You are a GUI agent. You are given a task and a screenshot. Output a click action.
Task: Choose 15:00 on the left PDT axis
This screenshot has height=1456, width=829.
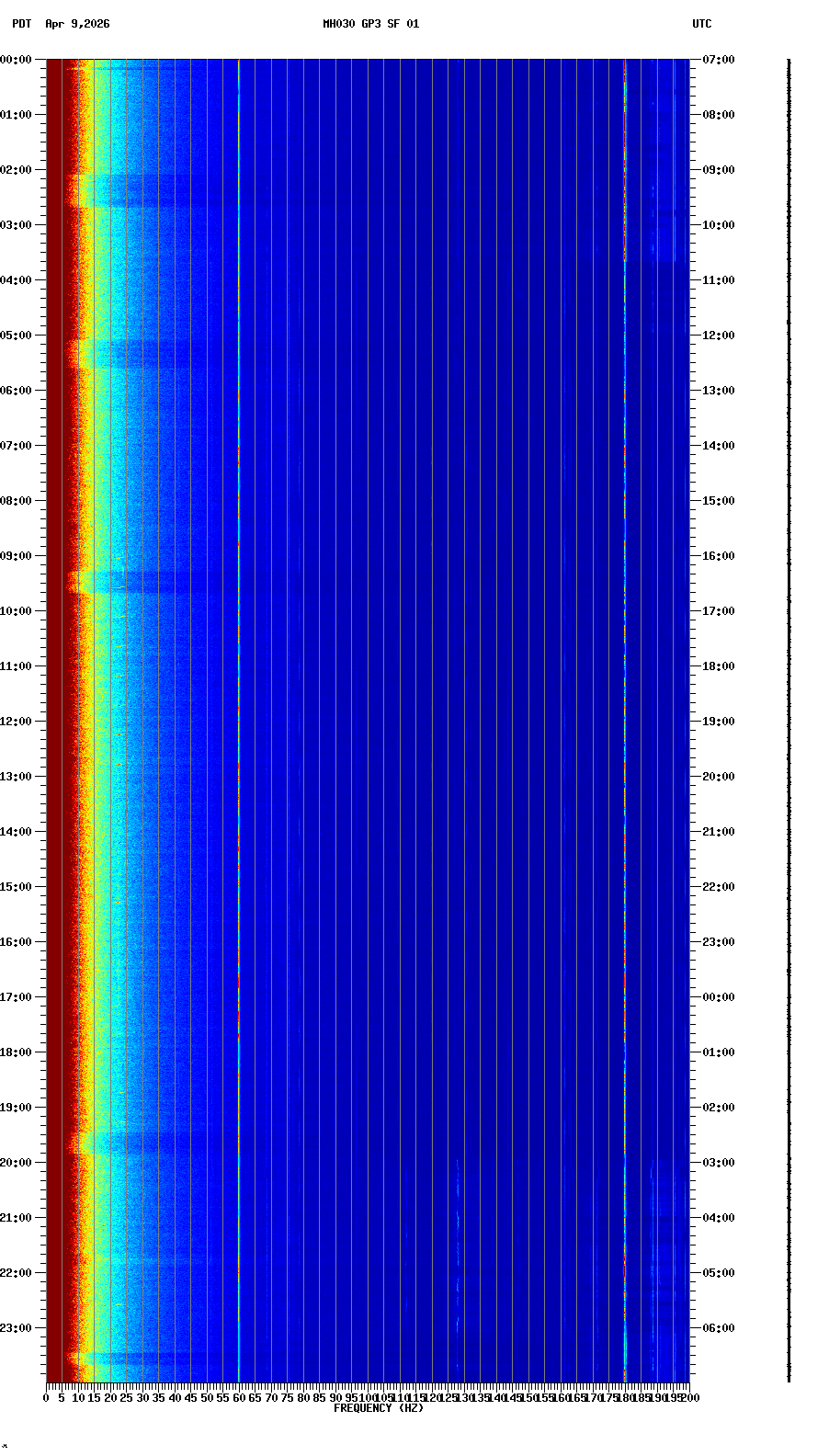[17, 887]
